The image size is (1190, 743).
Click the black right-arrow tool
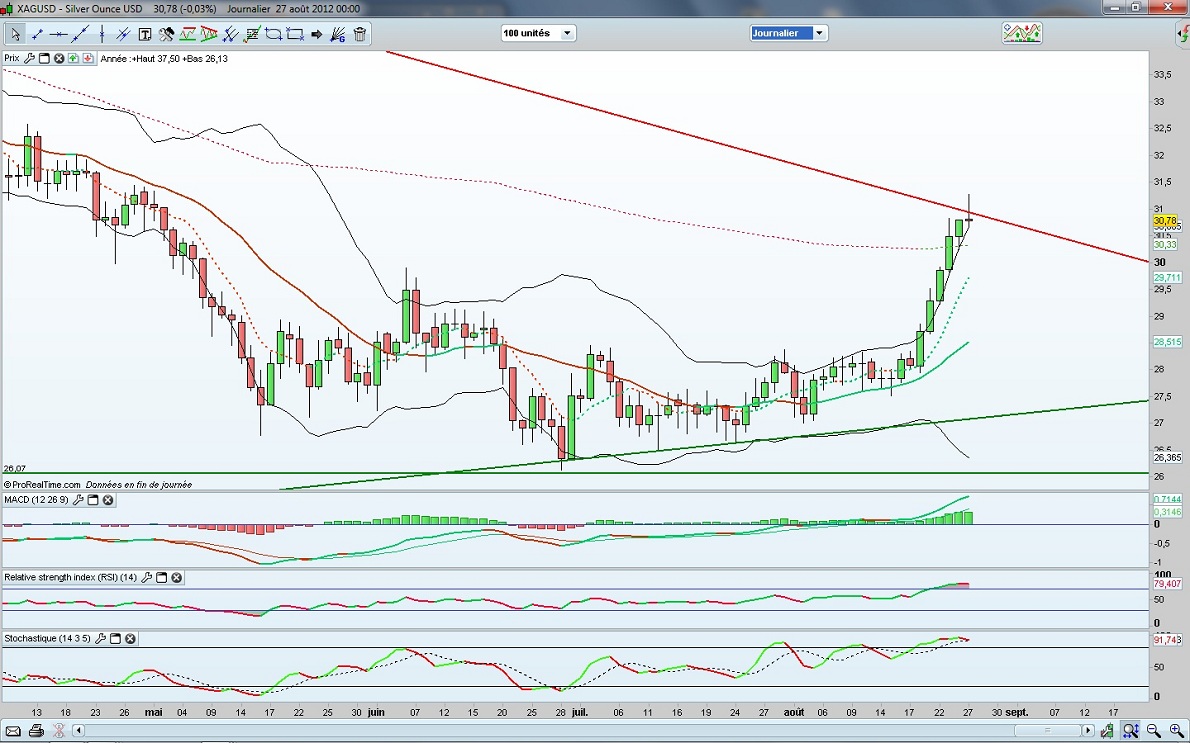point(317,34)
